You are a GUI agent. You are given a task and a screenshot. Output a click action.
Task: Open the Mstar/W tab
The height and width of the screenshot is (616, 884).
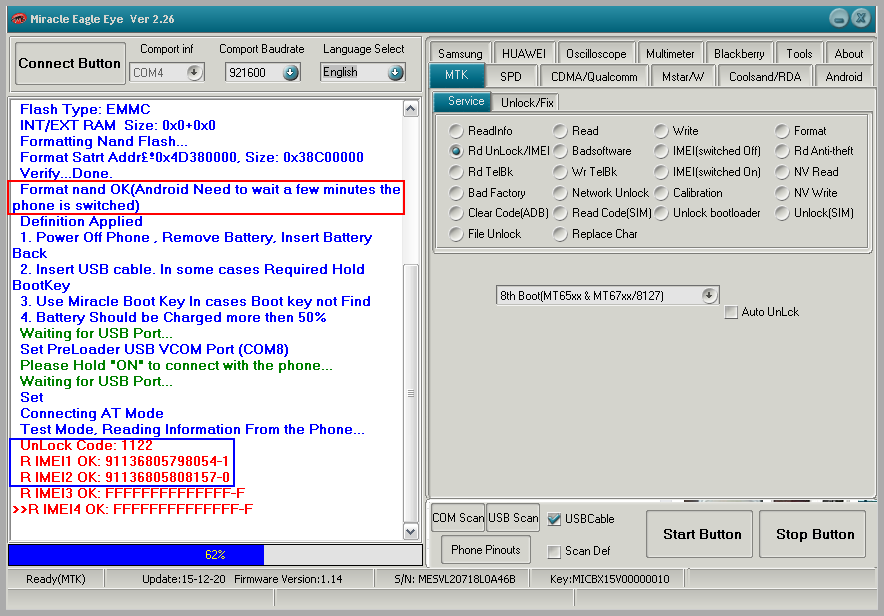(683, 76)
